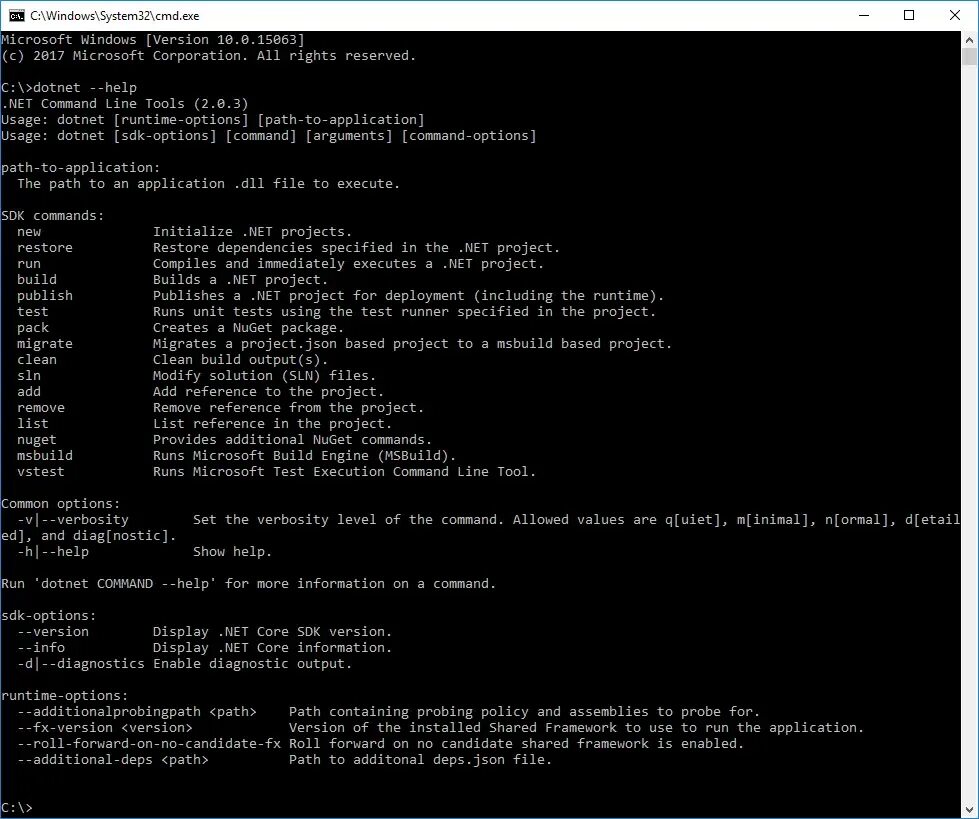Click '--roll-forward-on-no-candidate-fx' option

coord(149,744)
